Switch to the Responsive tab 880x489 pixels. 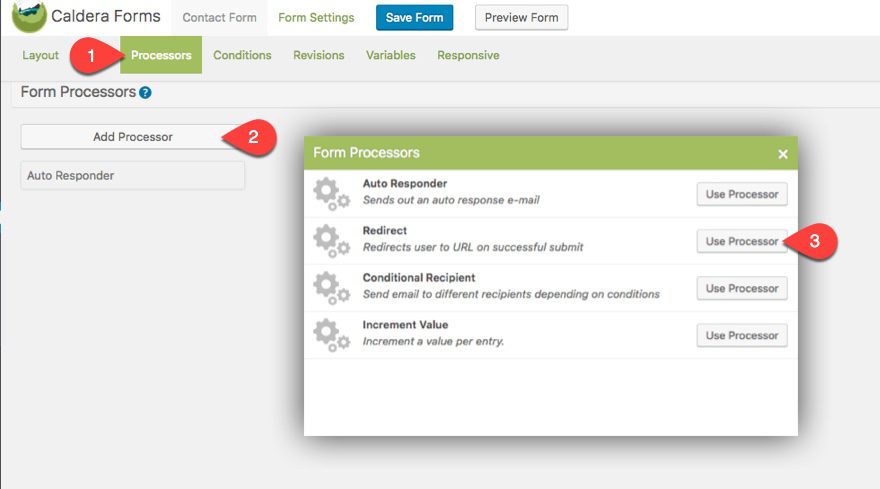(468, 55)
